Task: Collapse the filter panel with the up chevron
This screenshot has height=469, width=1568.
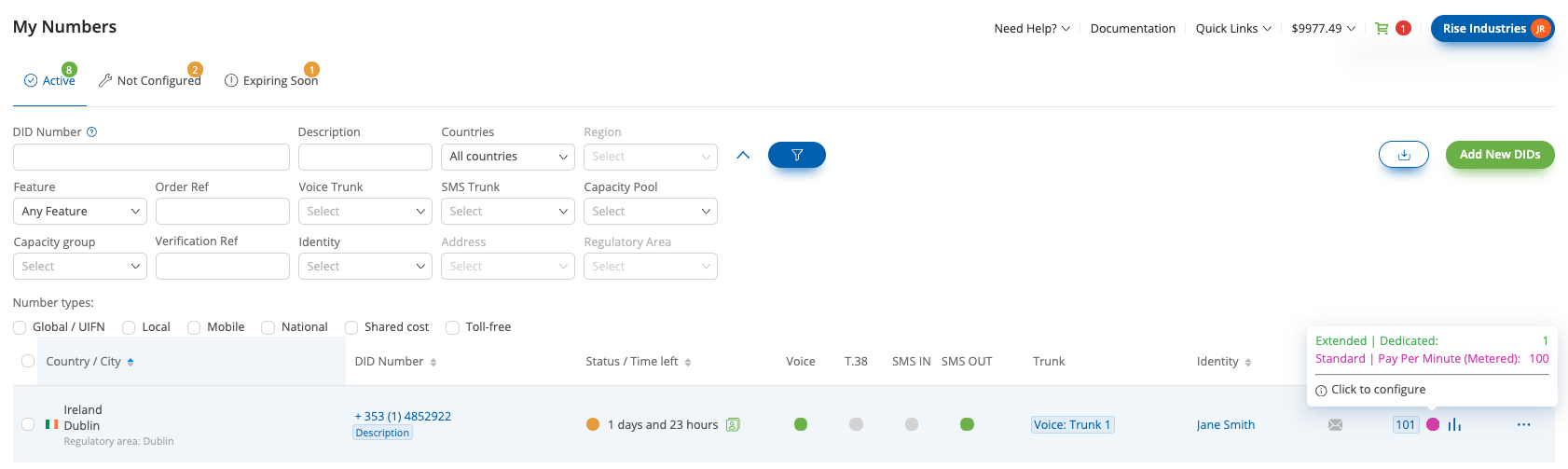Action: pyautogui.click(x=743, y=155)
